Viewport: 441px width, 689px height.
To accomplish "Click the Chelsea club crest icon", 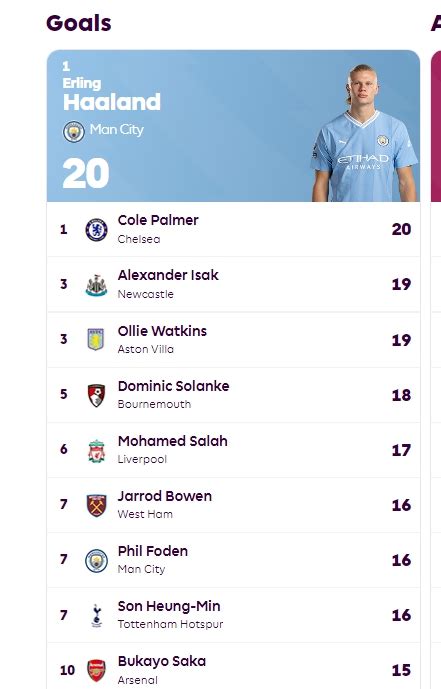I will pos(97,230).
